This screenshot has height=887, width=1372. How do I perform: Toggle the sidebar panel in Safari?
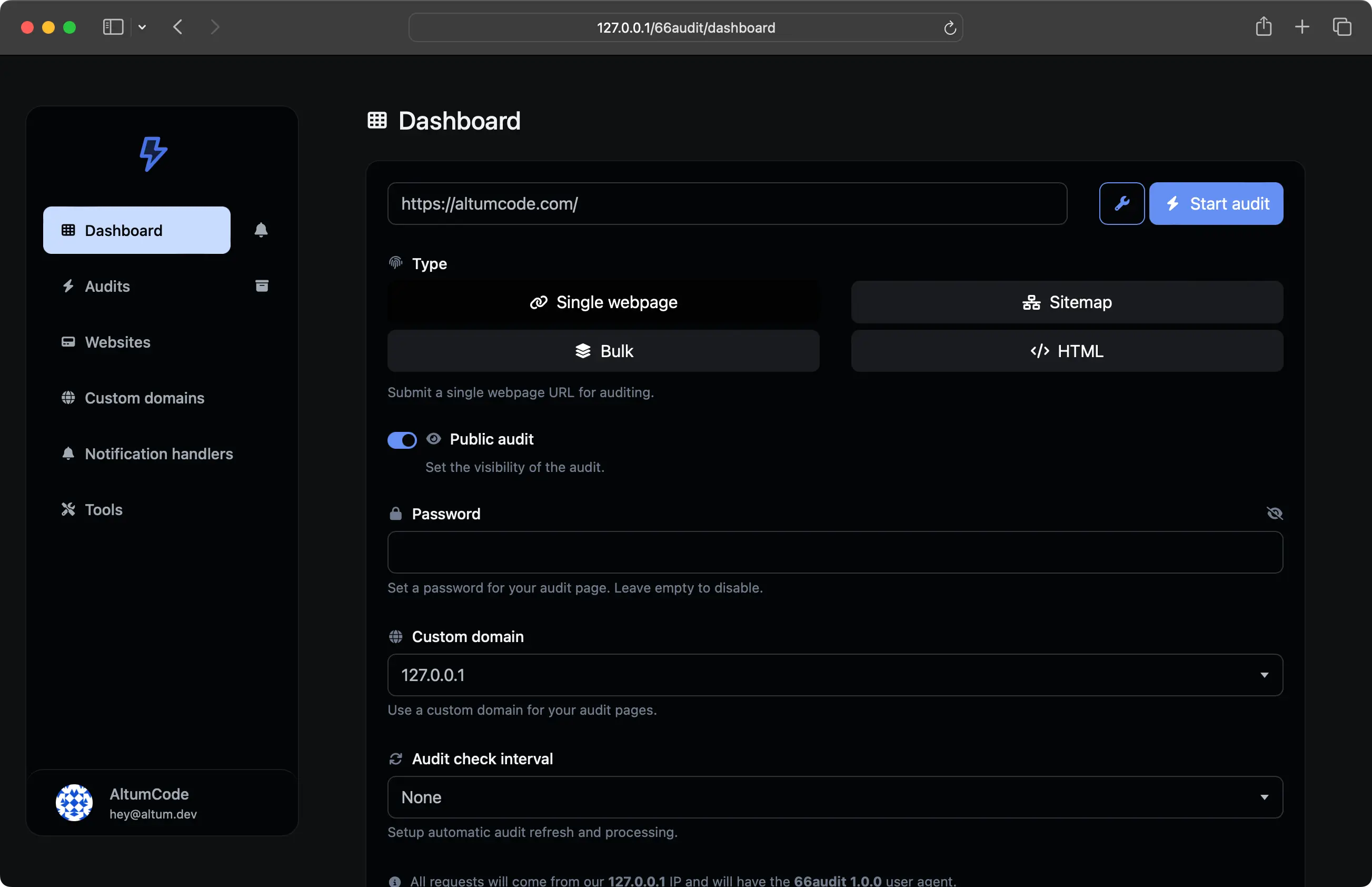point(113,26)
